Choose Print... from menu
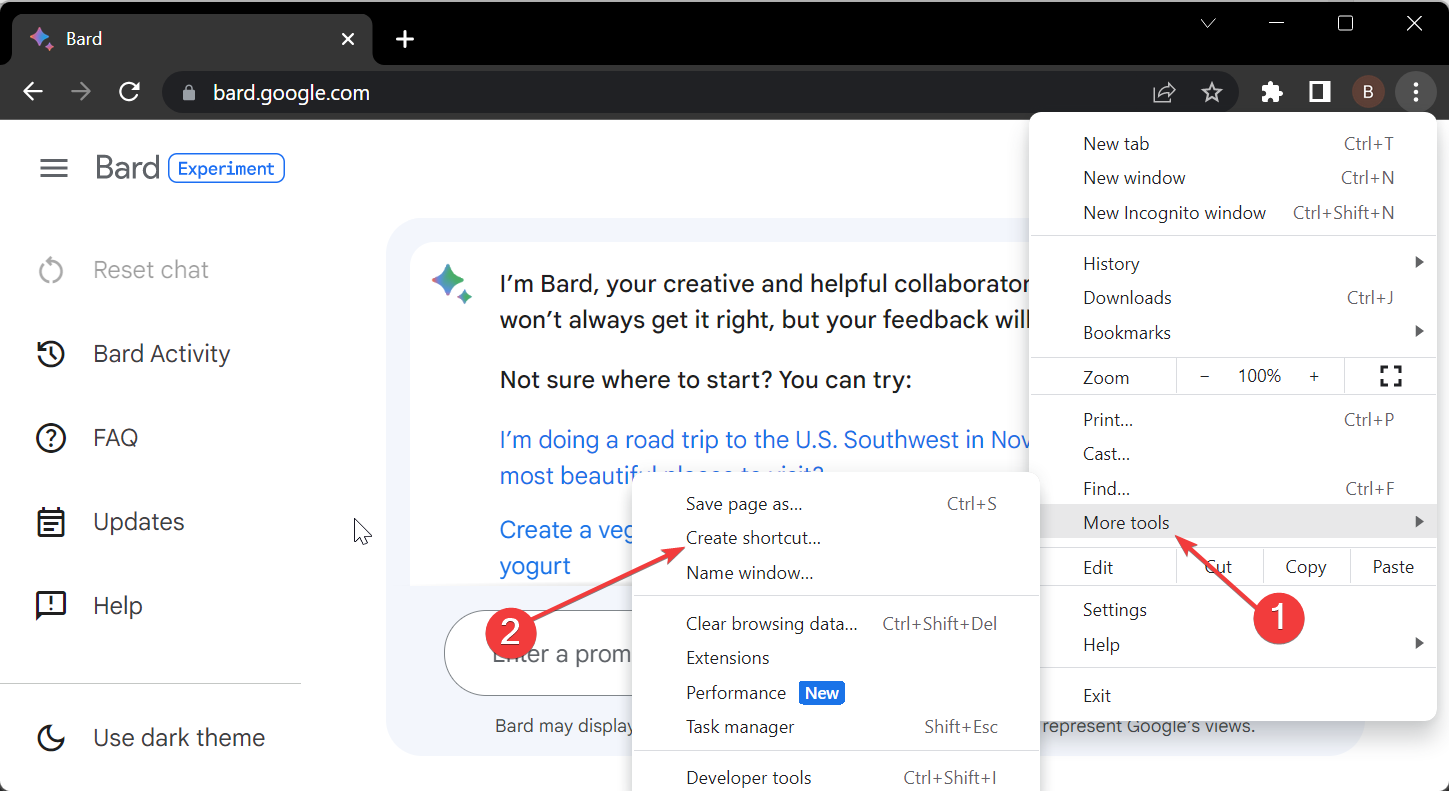Image resolution: width=1449 pixels, height=791 pixels. click(x=1233, y=420)
